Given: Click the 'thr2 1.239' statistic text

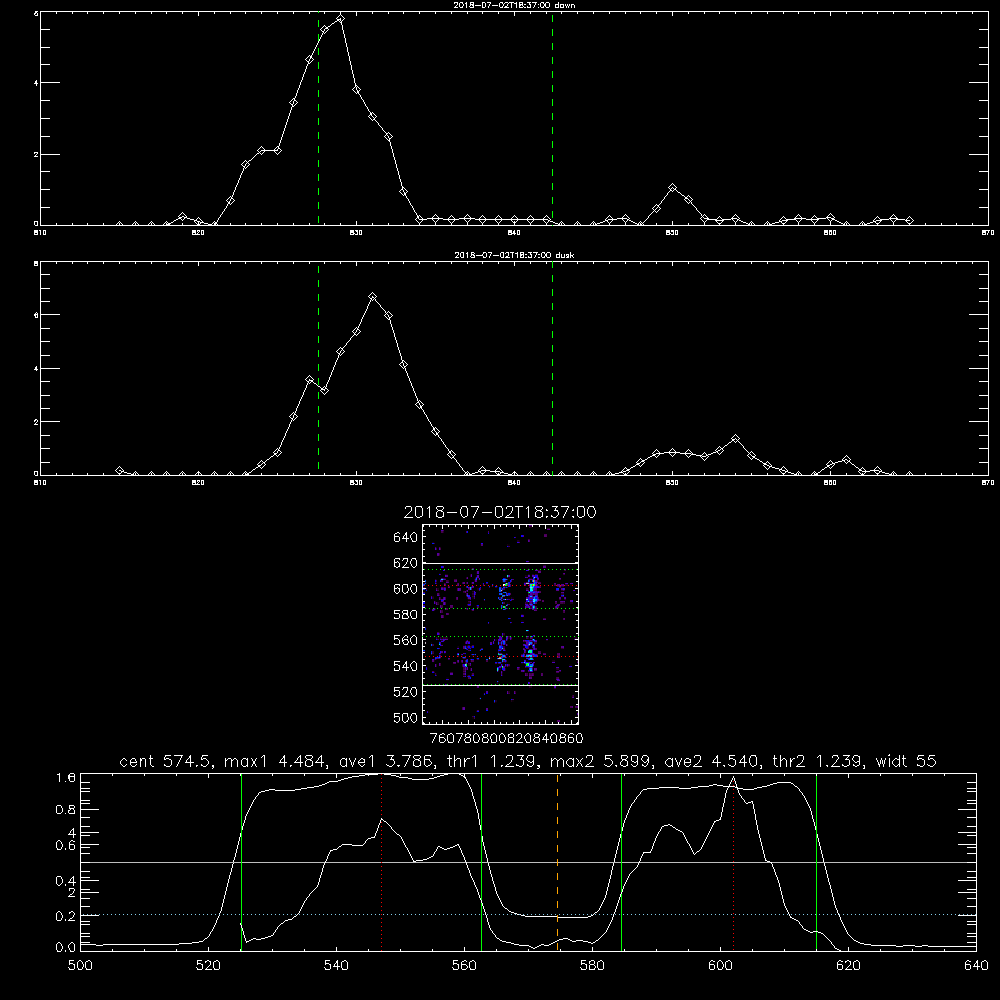Looking at the screenshot, I should [x=820, y=761].
